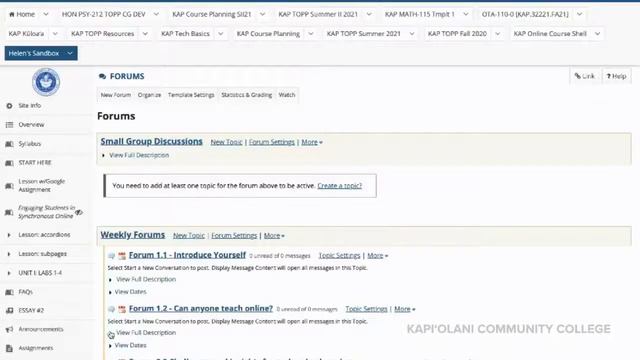The width and height of the screenshot is (640, 360).
Task: Open the KAP TOPP Resources dropdown chevron
Action: [x=145, y=34]
